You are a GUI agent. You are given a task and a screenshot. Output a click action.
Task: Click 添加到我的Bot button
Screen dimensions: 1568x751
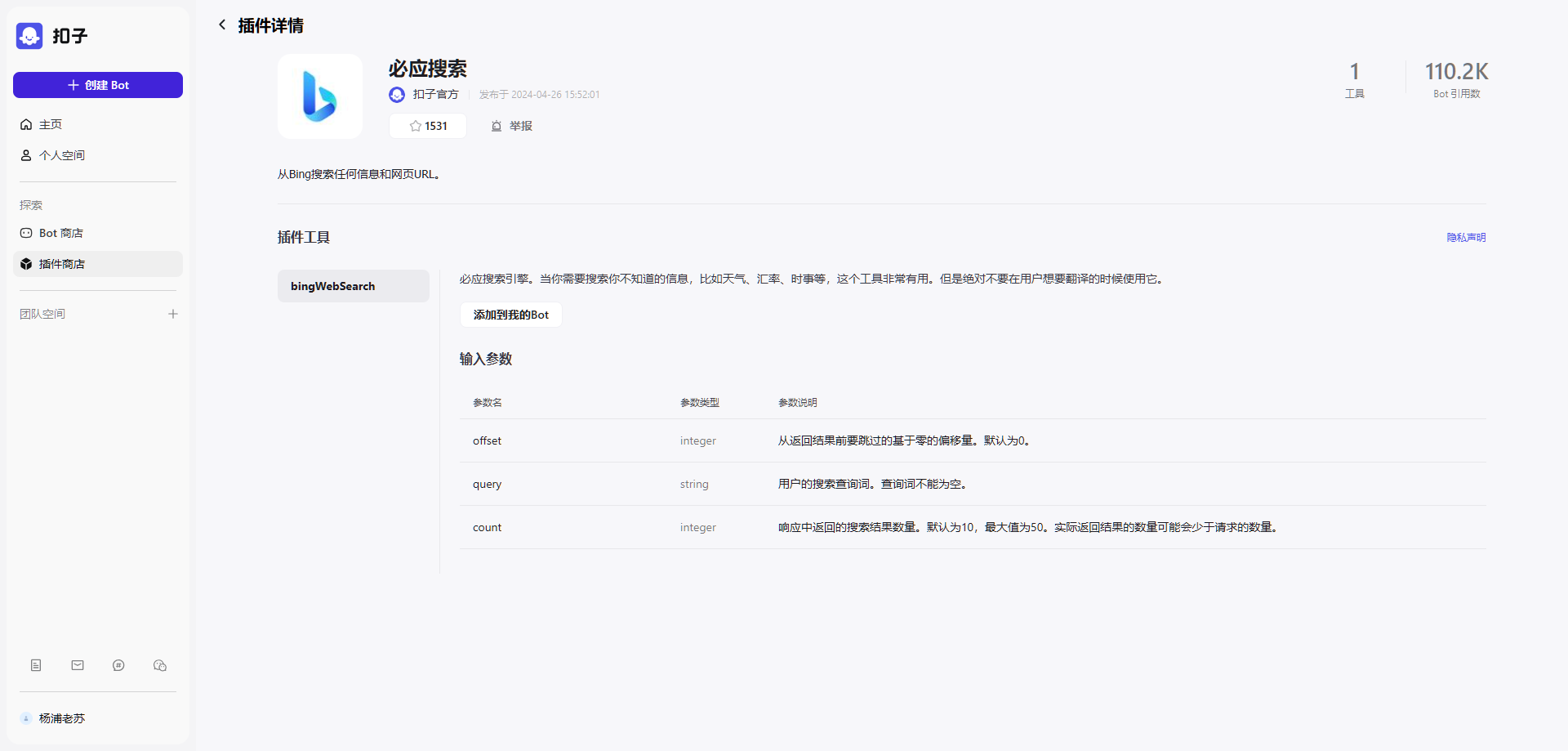pyautogui.click(x=511, y=315)
